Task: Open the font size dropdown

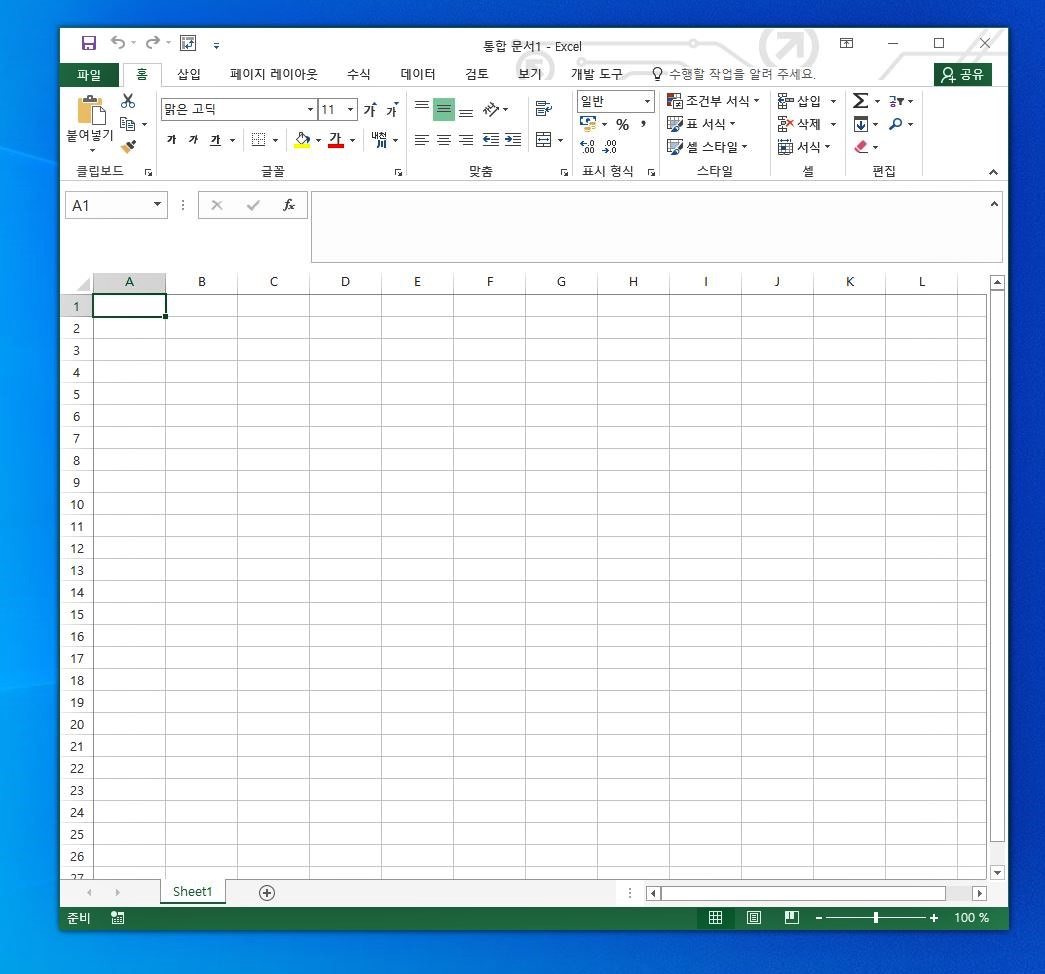Action: click(x=351, y=109)
